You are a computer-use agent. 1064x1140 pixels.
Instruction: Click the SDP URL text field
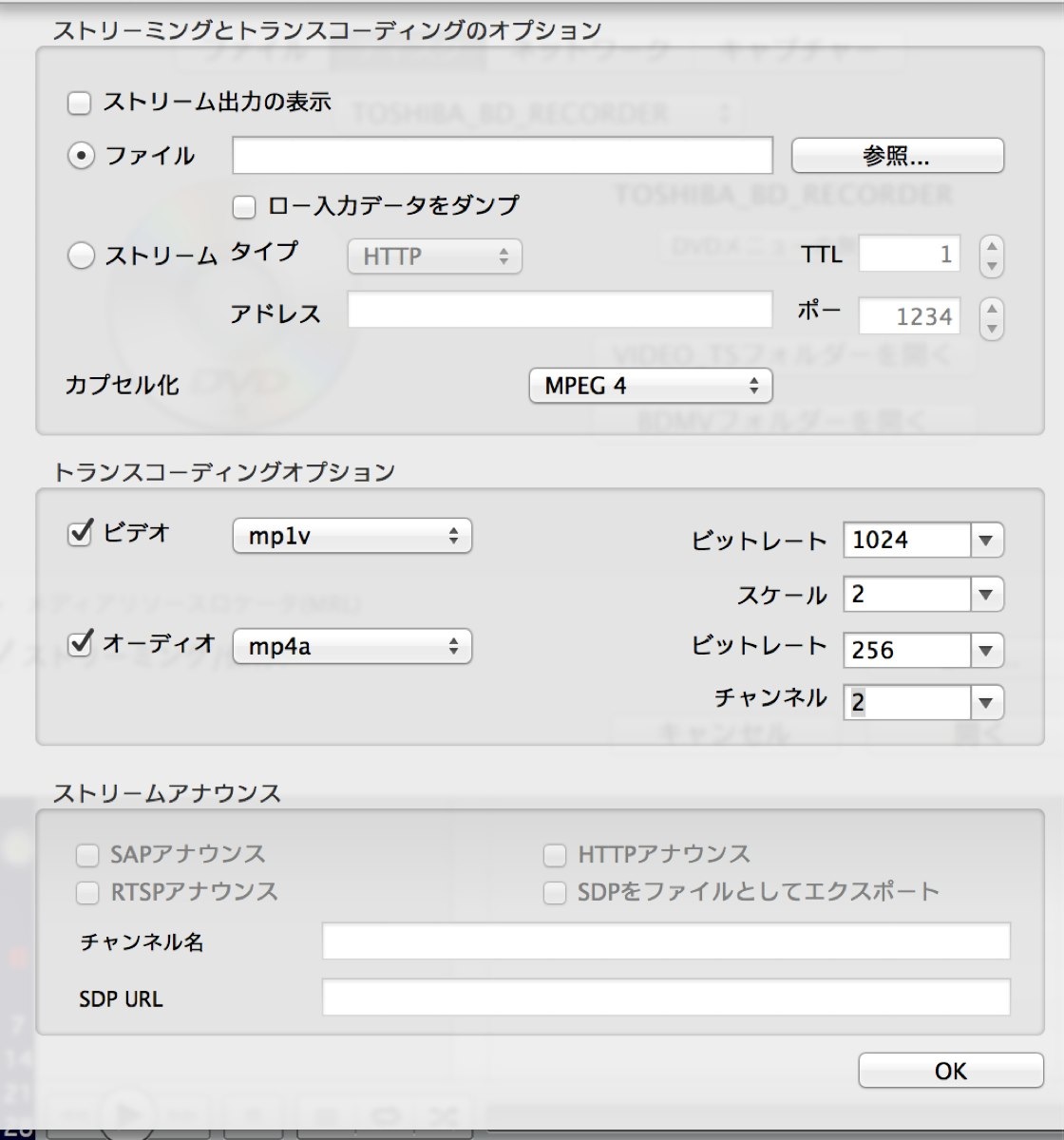[x=665, y=997]
